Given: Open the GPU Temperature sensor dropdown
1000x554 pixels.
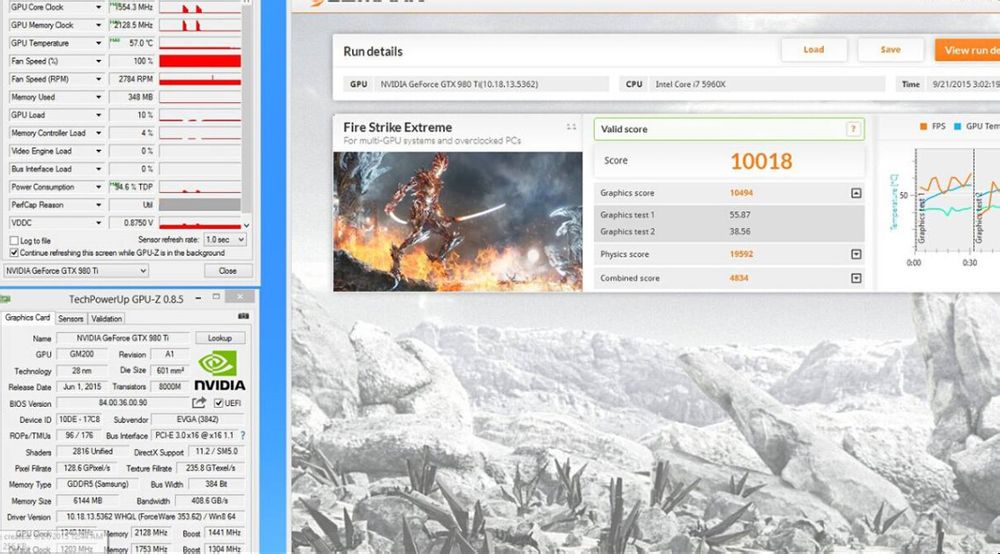Looking at the screenshot, I should [98, 43].
